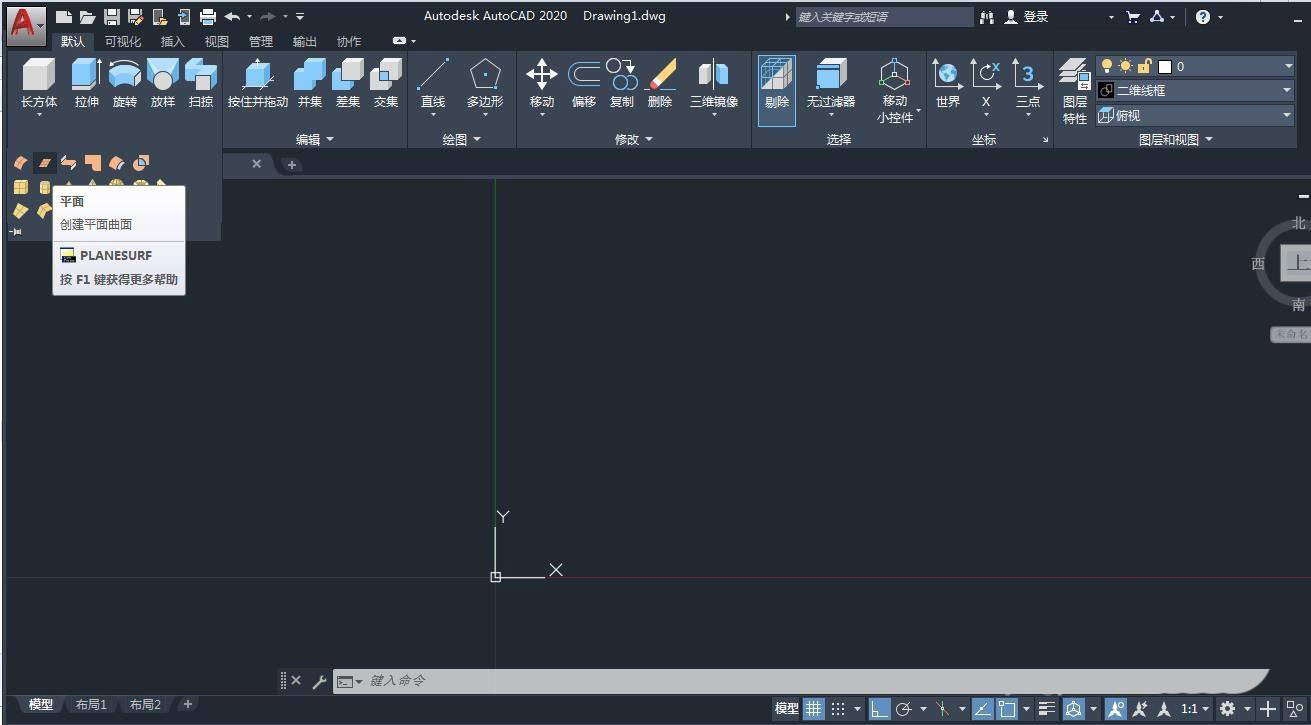Click the 删除 (Erase) tool
Screen dimensions: 1311x725
(x=660, y=84)
